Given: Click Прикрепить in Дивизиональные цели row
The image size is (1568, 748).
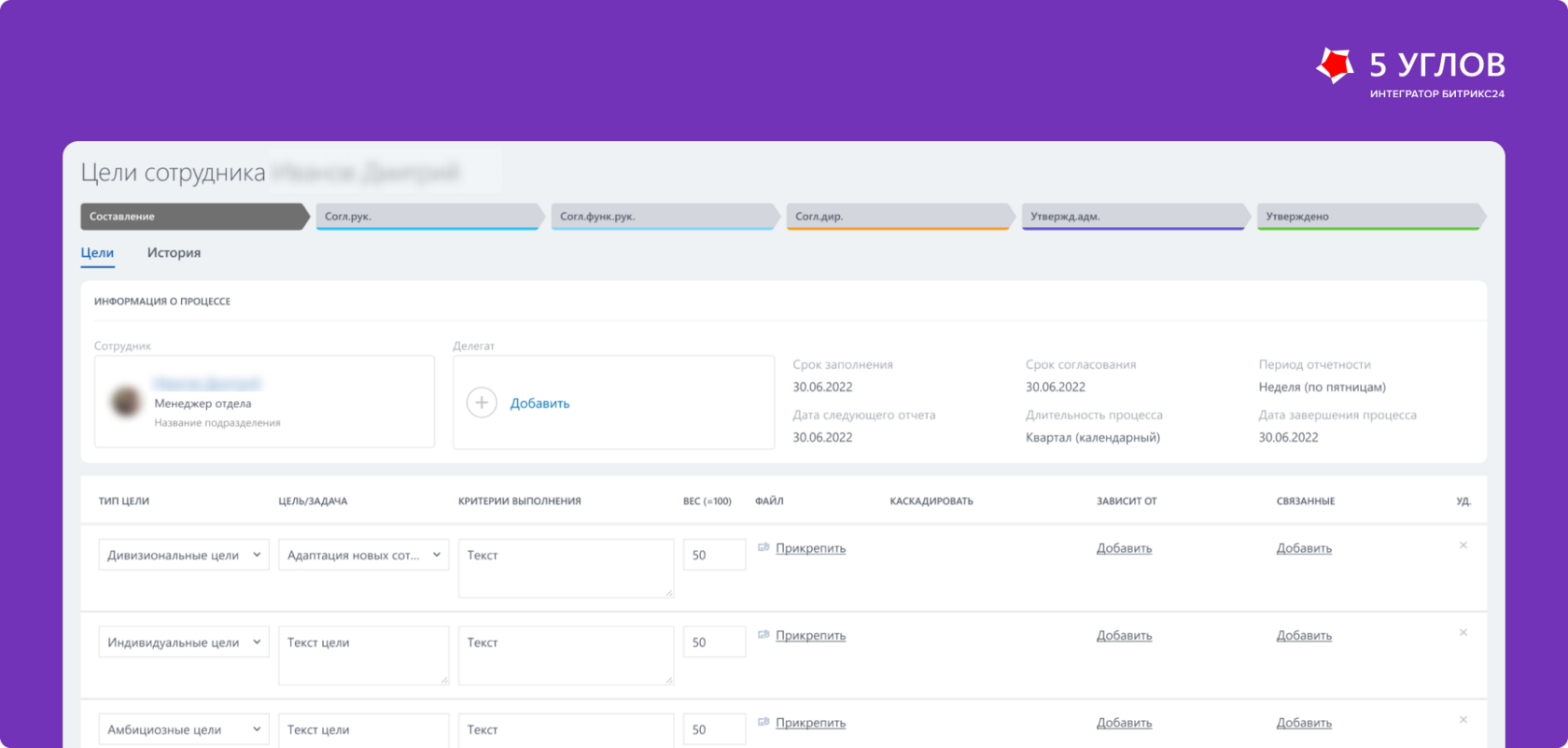Looking at the screenshot, I should point(810,548).
